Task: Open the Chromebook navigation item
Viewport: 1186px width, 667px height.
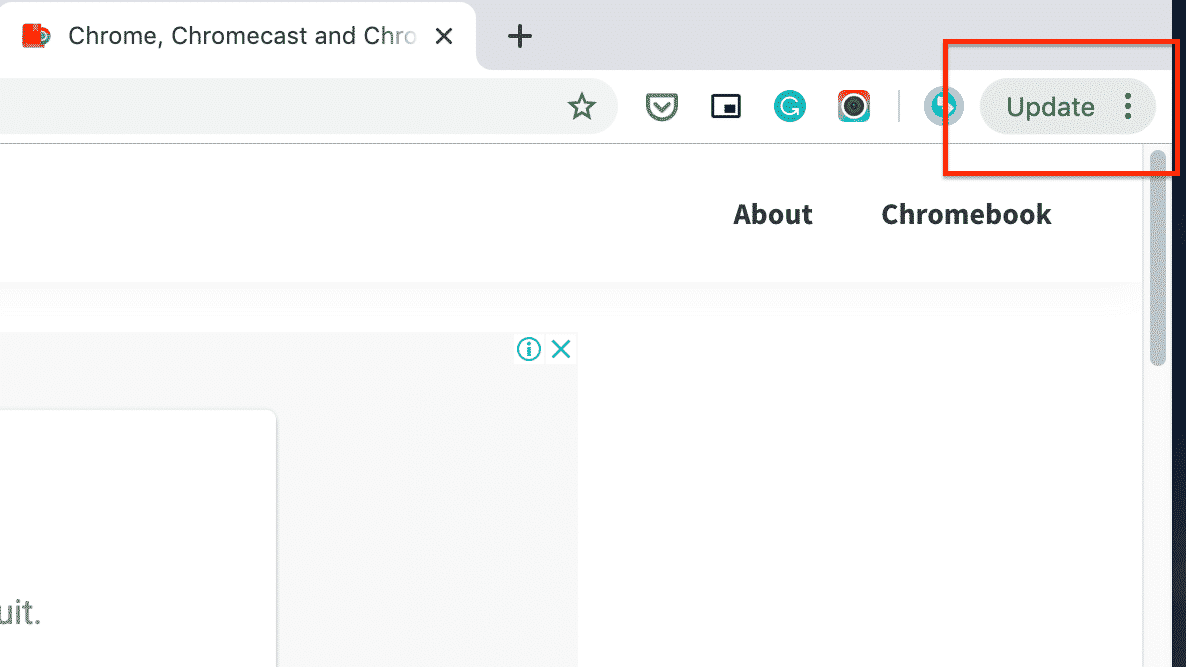Action: coord(965,215)
